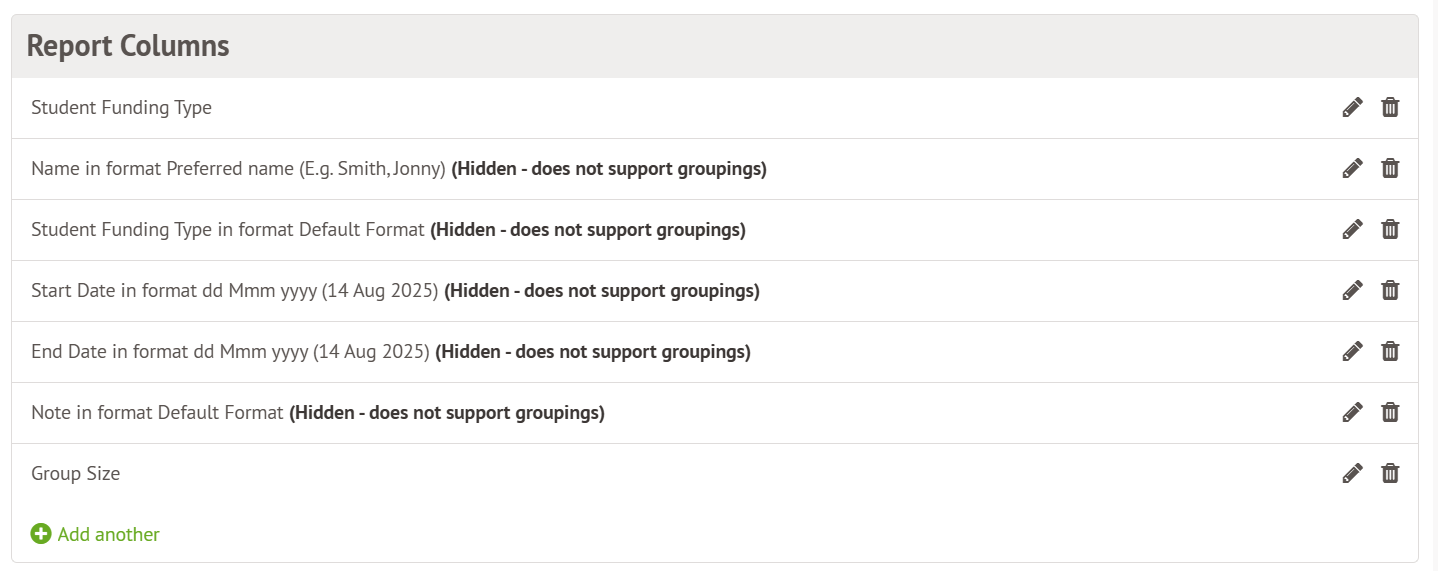This screenshot has height=571, width=1438.
Task: Select the End Date row label
Action: [230, 352]
